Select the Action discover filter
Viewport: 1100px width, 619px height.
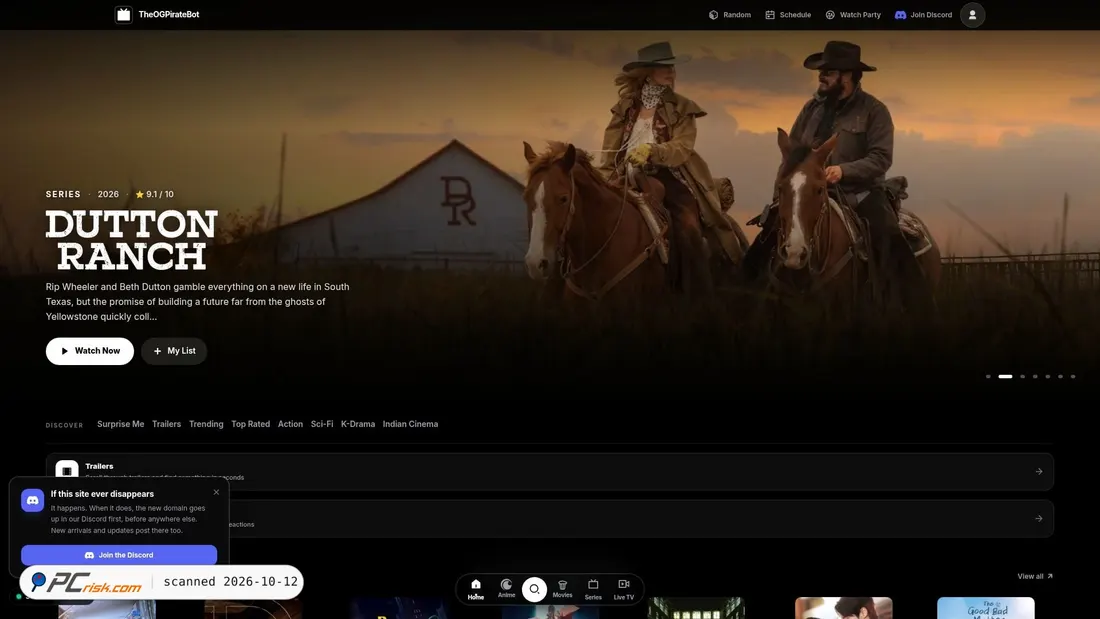click(290, 424)
